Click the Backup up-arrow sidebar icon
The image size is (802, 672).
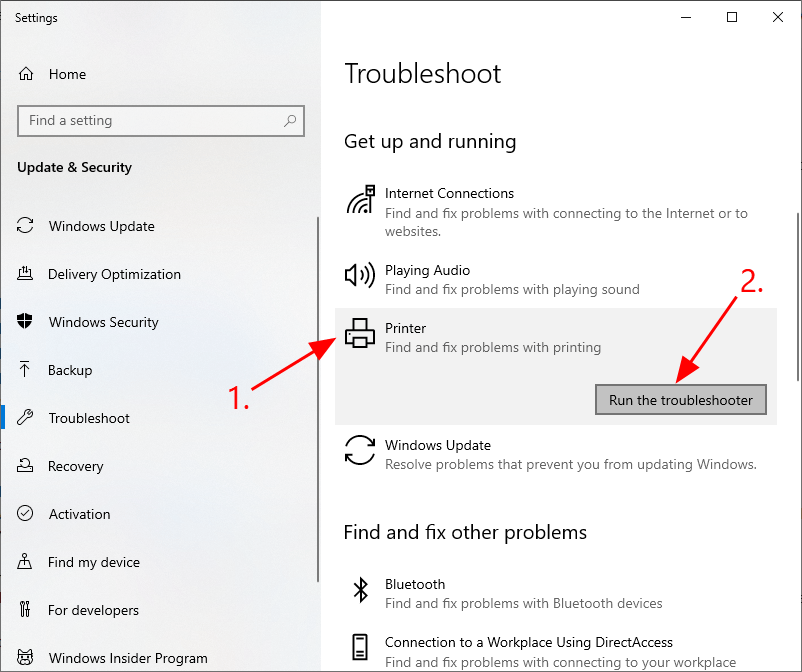(x=24, y=370)
